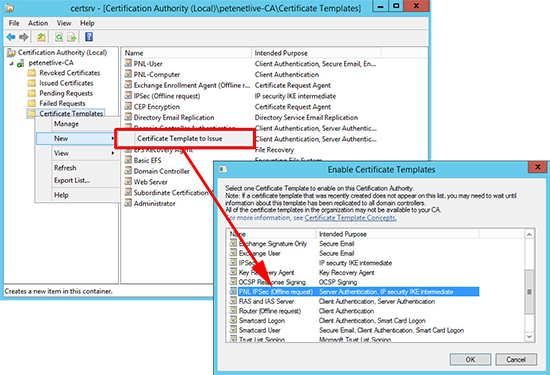Expand the New submenu arrow
This screenshot has height=375, width=550.
click(113, 139)
